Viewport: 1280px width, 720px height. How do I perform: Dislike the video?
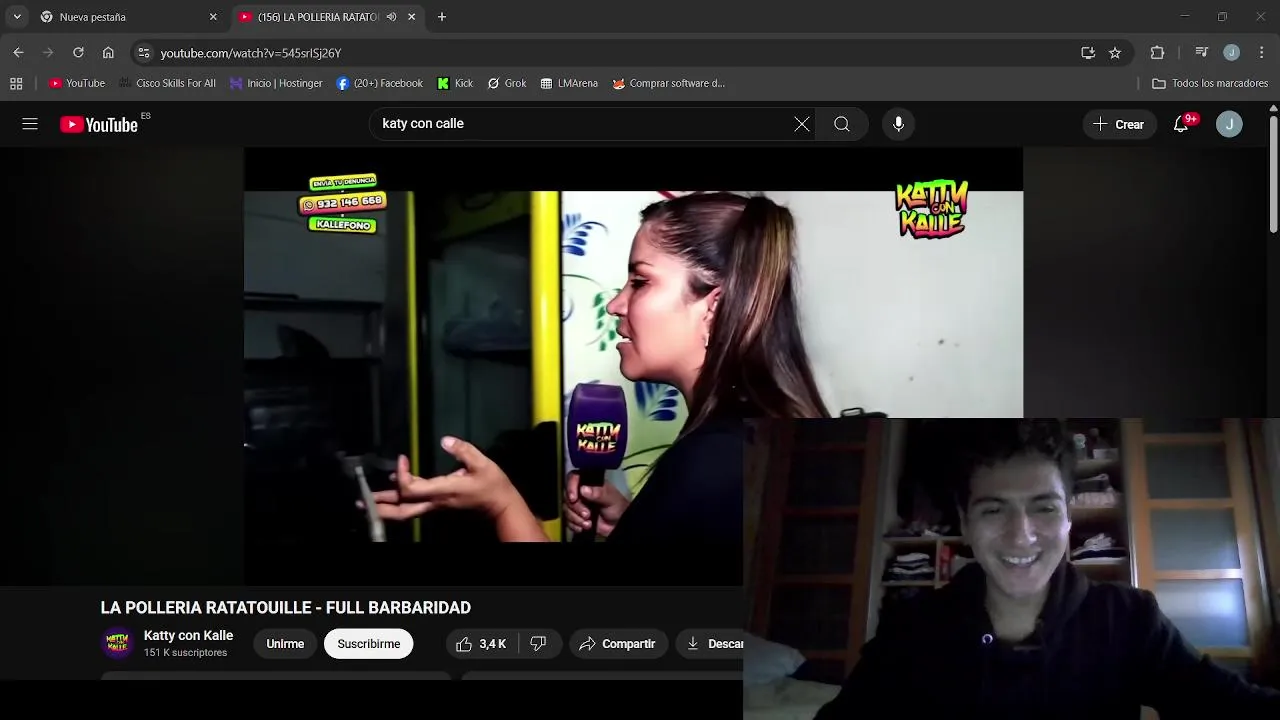[539, 644]
